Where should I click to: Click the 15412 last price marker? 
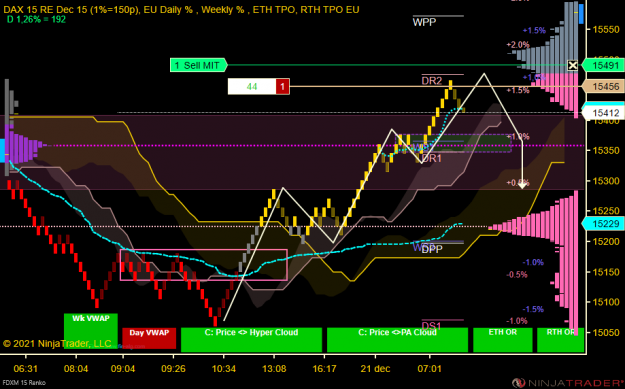pyautogui.click(x=605, y=113)
